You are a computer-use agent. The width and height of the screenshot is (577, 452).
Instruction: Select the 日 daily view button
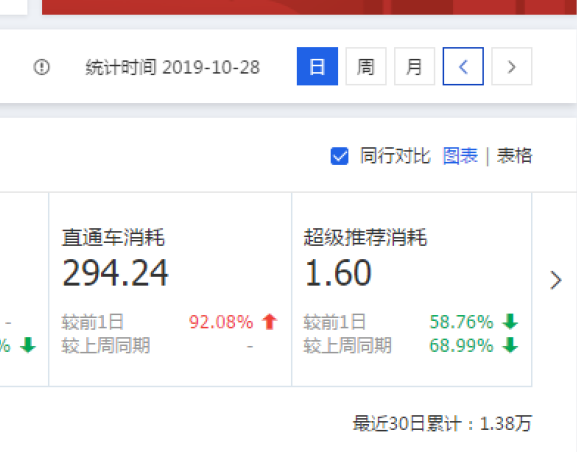point(317,66)
